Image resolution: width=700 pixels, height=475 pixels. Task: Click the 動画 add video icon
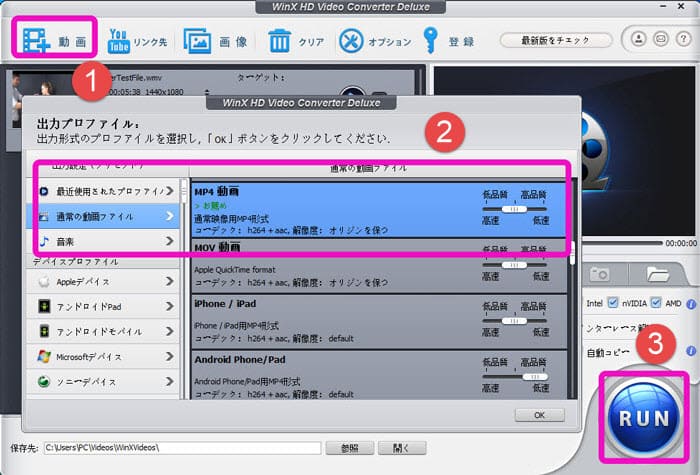click(x=36, y=41)
